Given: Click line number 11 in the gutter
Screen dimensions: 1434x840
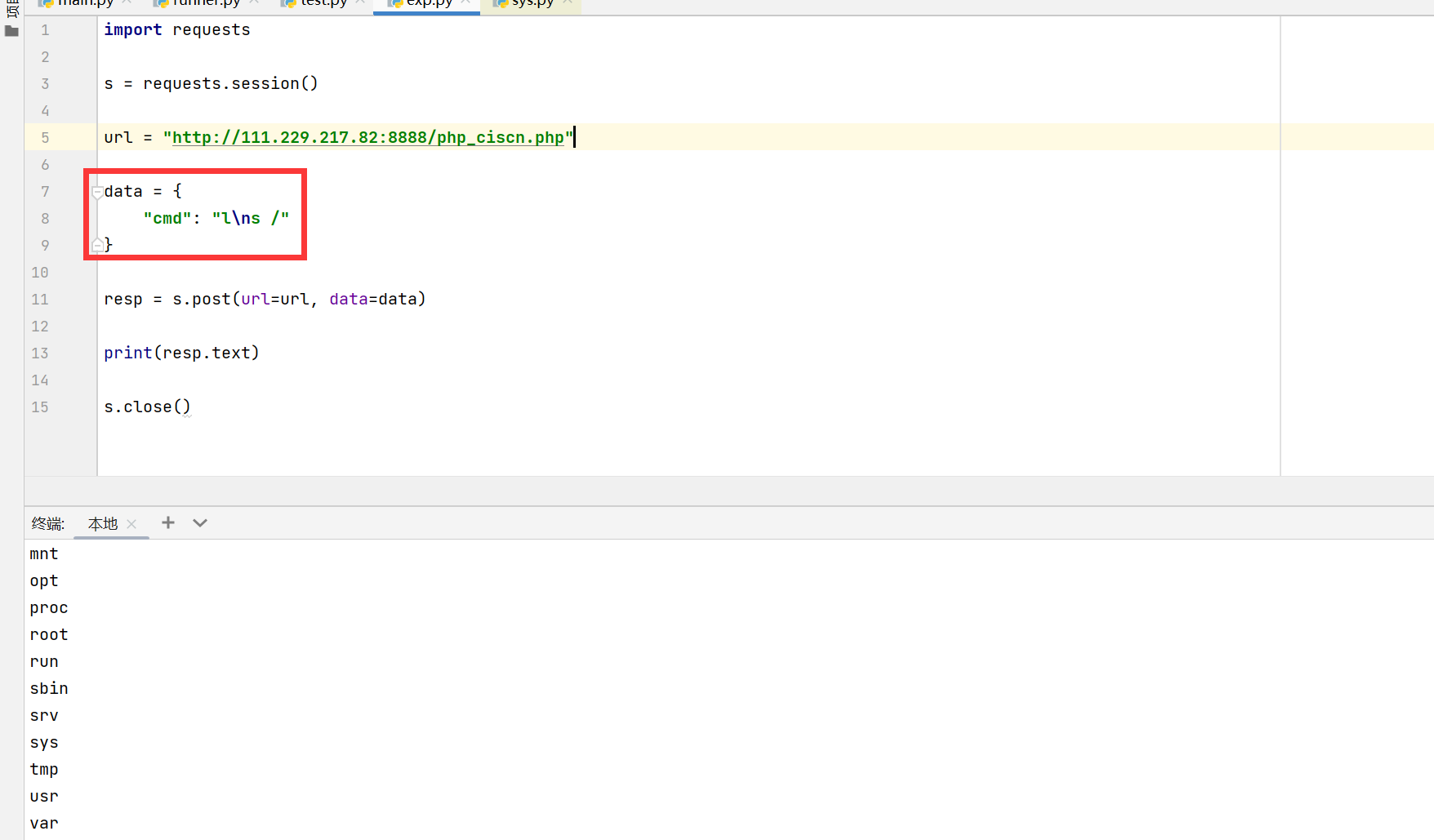Looking at the screenshot, I should 40,300.
